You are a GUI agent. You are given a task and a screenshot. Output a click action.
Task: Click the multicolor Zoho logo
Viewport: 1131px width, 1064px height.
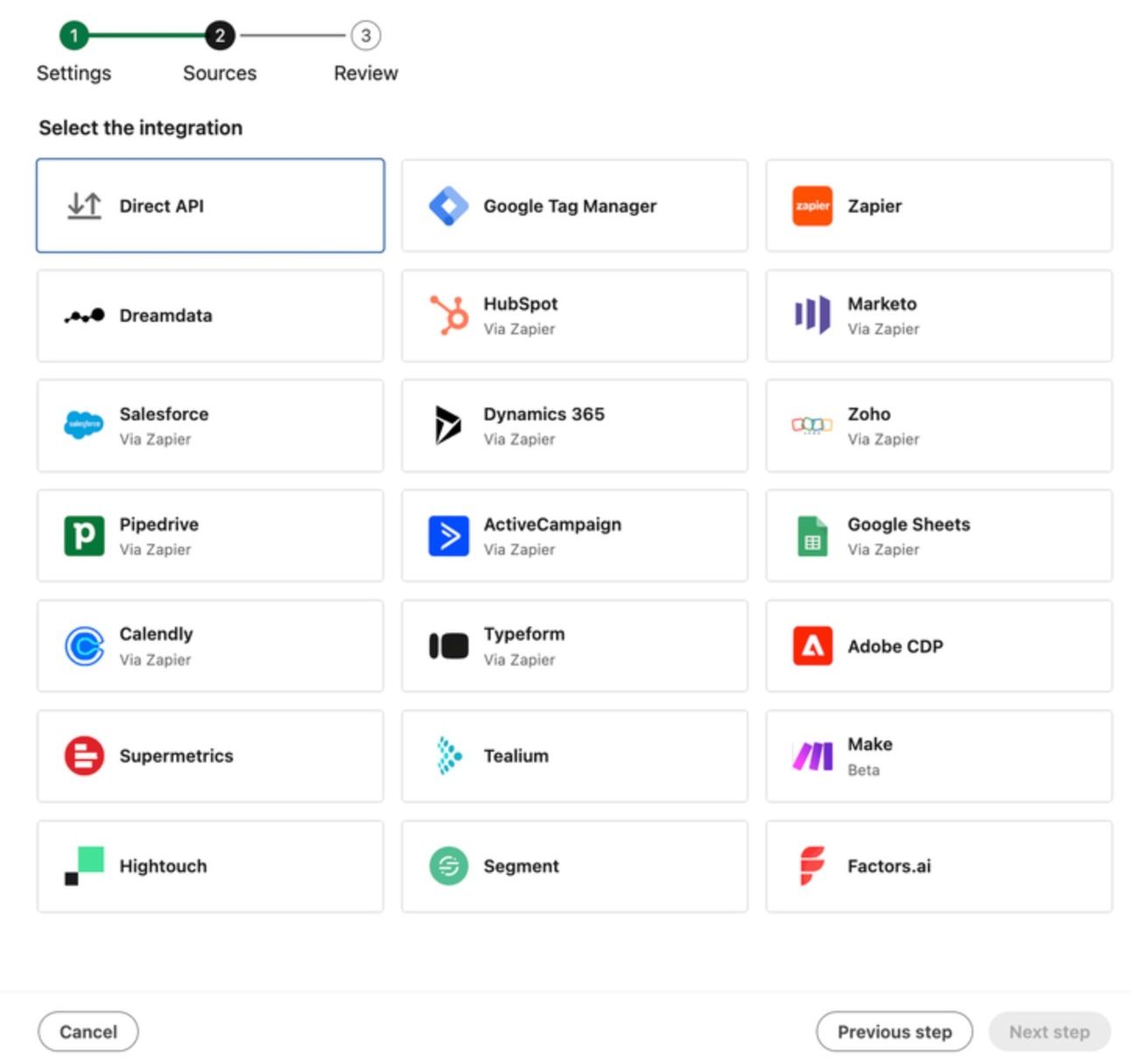click(x=812, y=425)
